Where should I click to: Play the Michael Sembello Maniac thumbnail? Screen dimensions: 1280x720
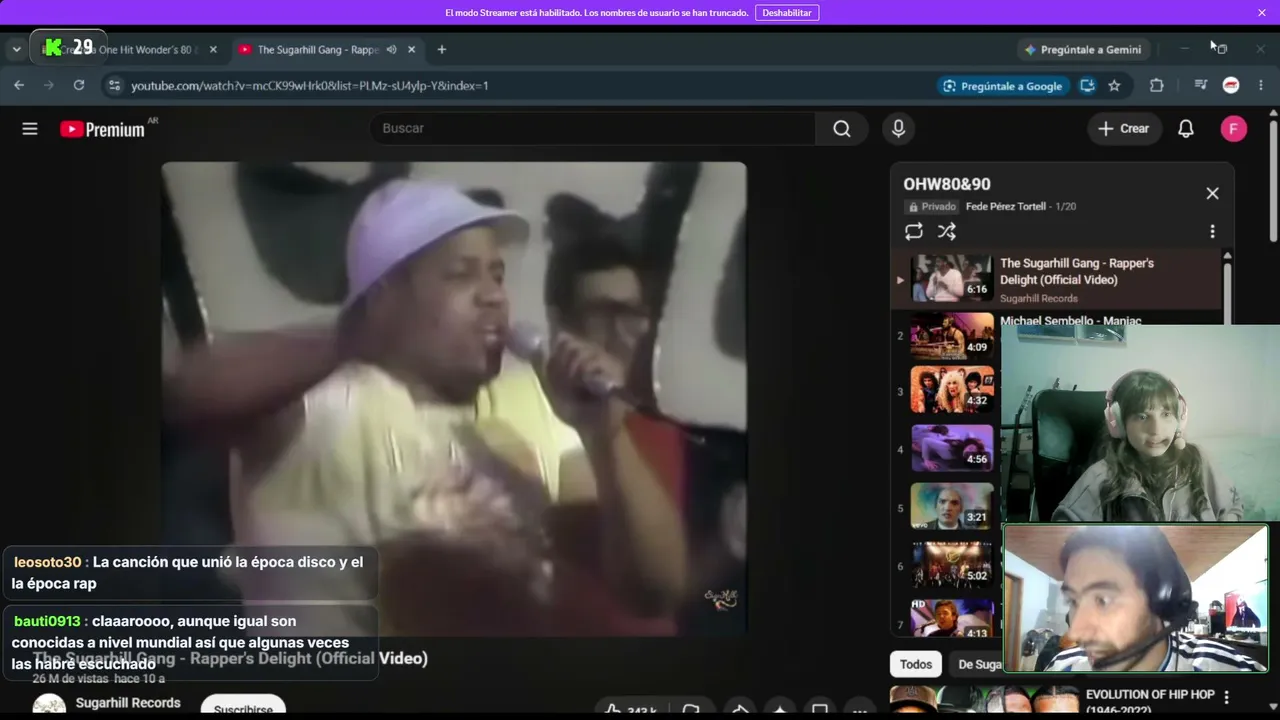[x=952, y=336]
